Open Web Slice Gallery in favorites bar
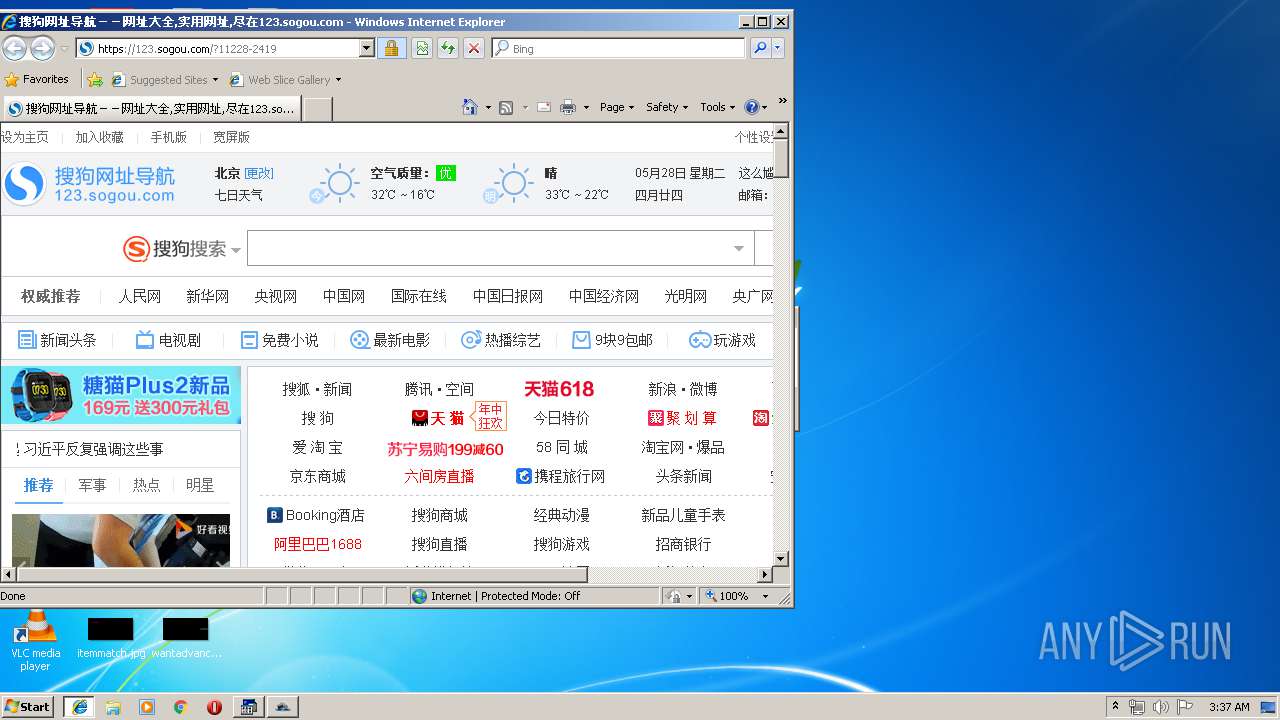The height and width of the screenshot is (720, 1280). [285, 79]
